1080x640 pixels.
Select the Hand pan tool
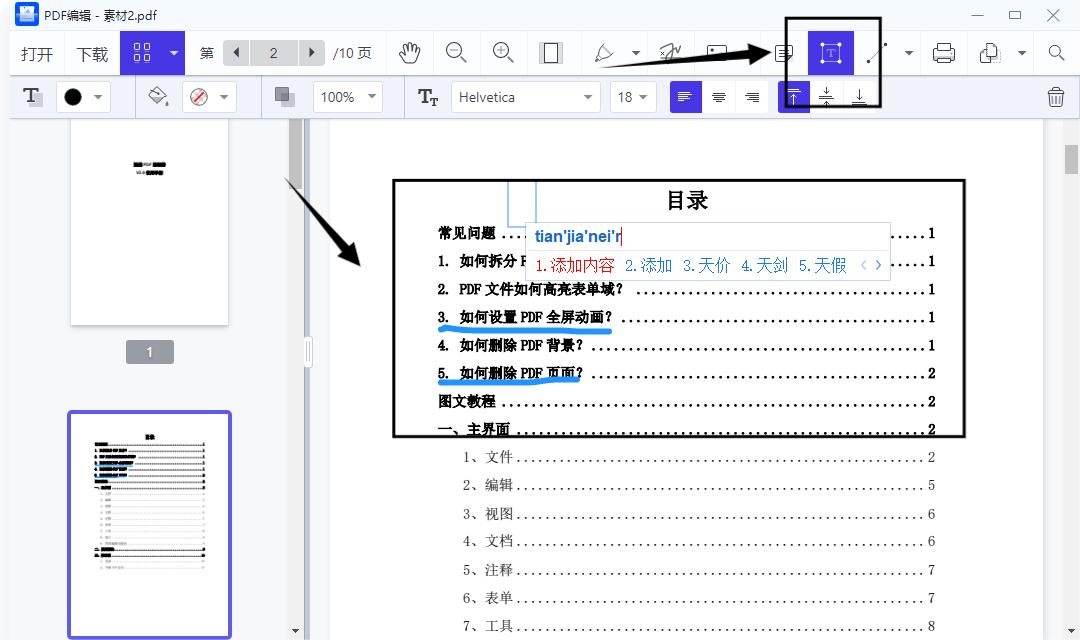[x=409, y=53]
